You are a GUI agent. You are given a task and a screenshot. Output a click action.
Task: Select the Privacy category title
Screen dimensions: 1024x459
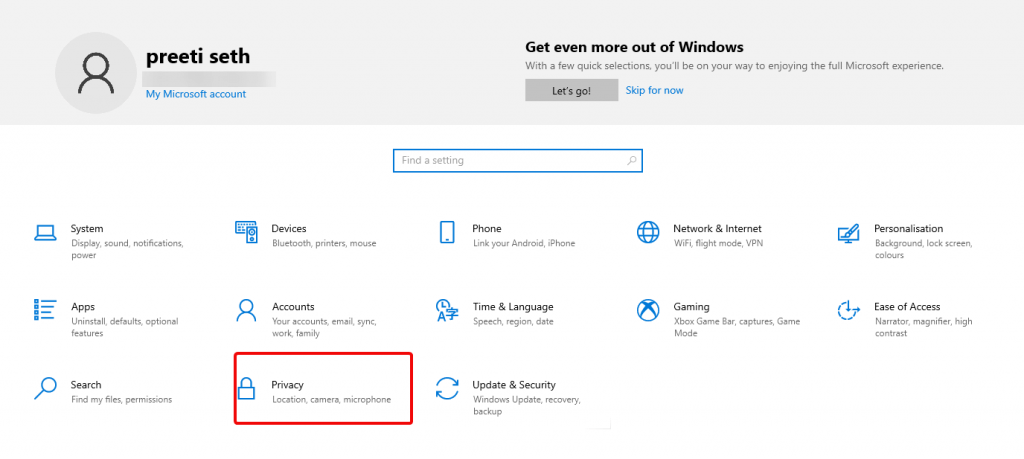tap(288, 385)
